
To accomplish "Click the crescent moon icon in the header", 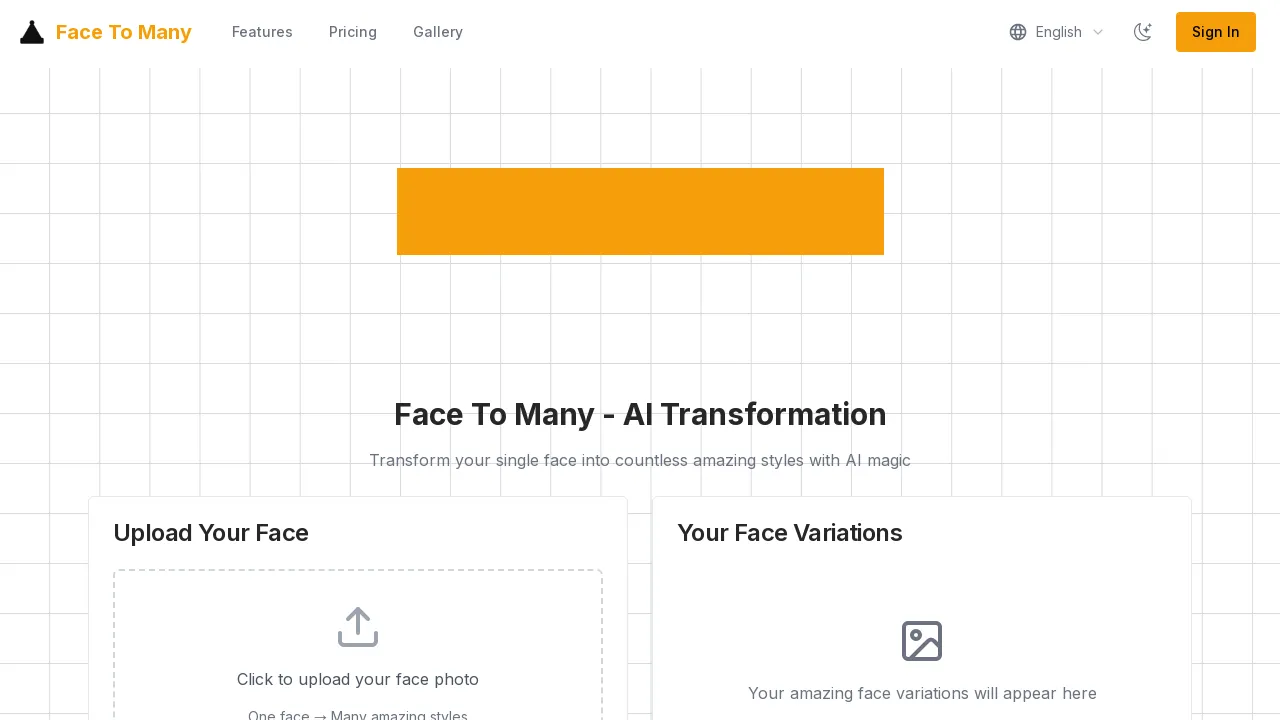I will pos(1143,32).
